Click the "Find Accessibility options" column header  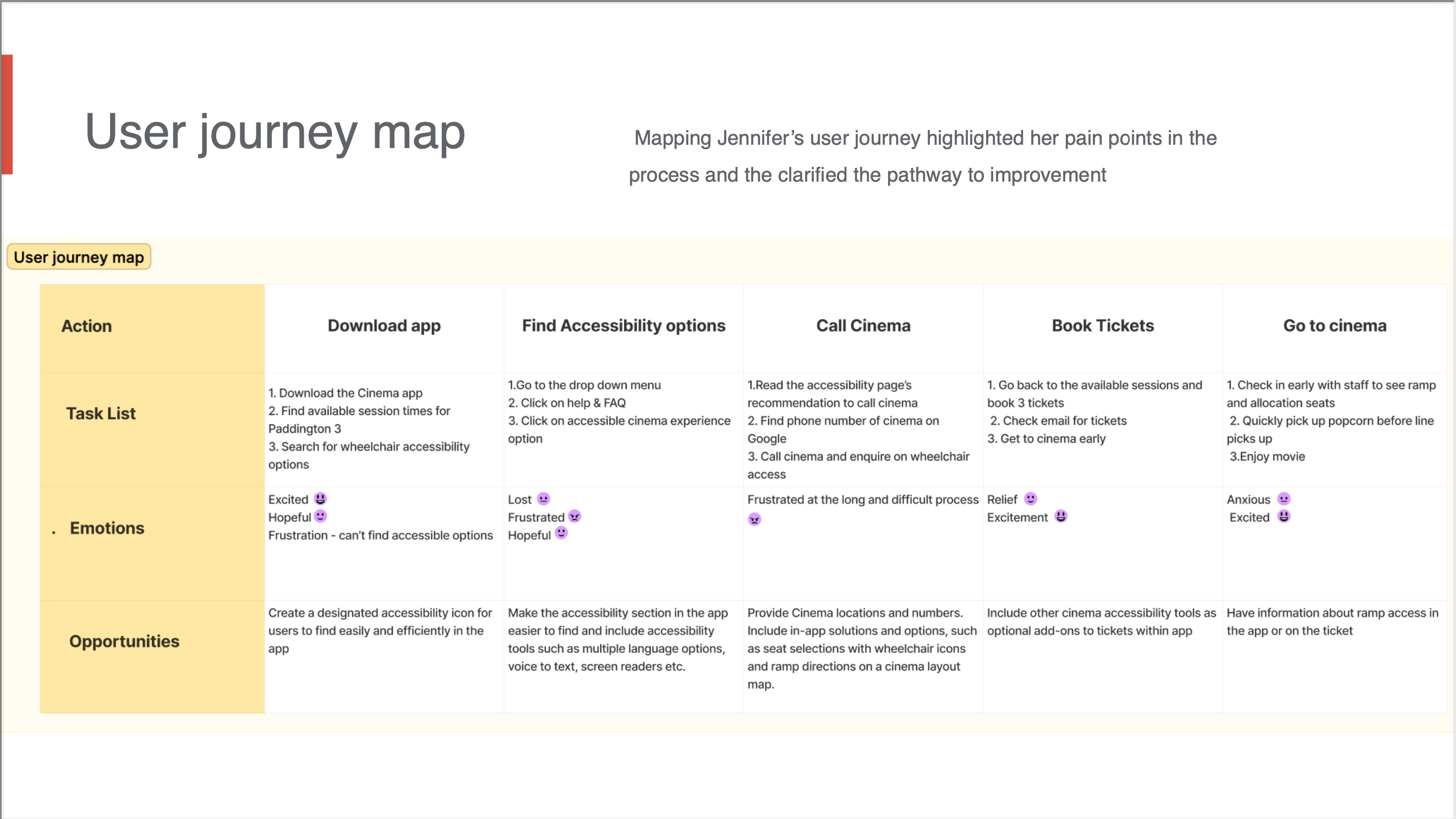(x=623, y=326)
